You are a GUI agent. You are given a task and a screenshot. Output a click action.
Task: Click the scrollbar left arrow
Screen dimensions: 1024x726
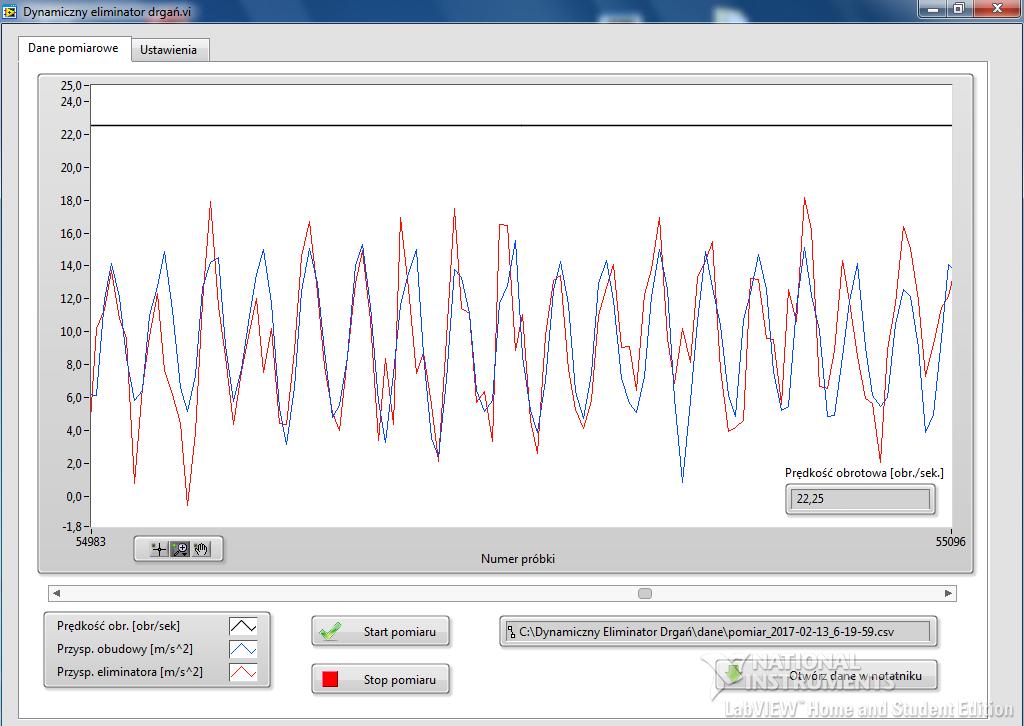[56, 593]
